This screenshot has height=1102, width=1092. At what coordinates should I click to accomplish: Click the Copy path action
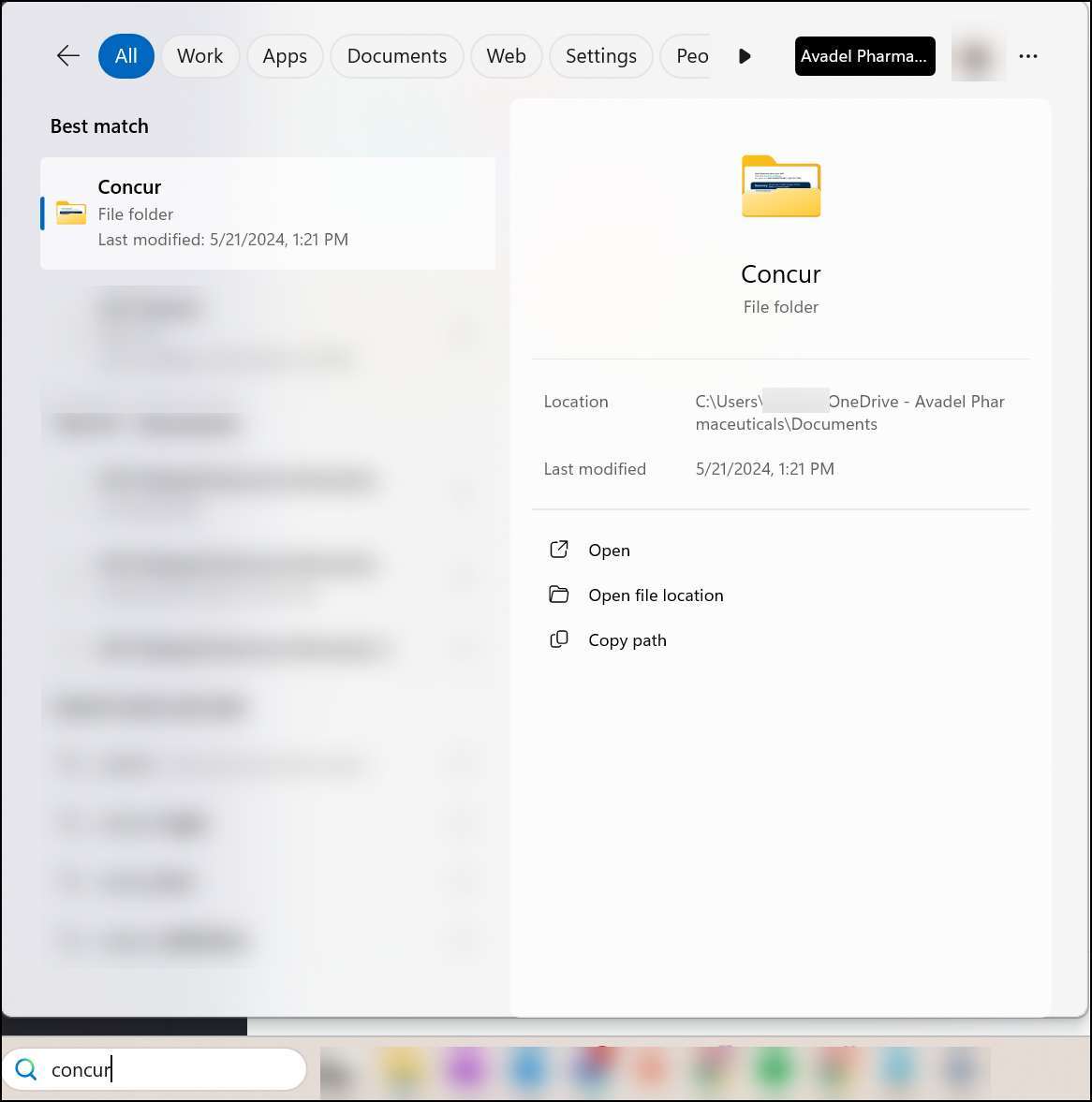(x=627, y=640)
